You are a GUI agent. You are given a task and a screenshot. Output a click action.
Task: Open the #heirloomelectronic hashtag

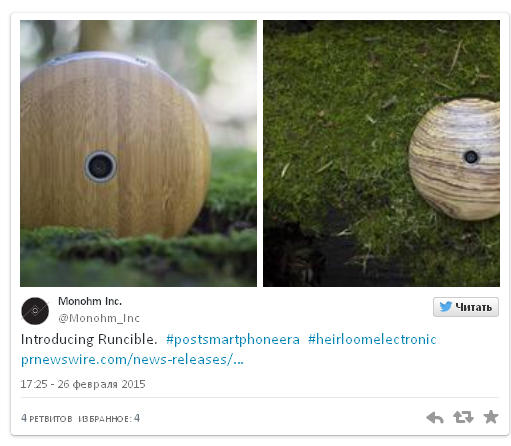(x=372, y=339)
